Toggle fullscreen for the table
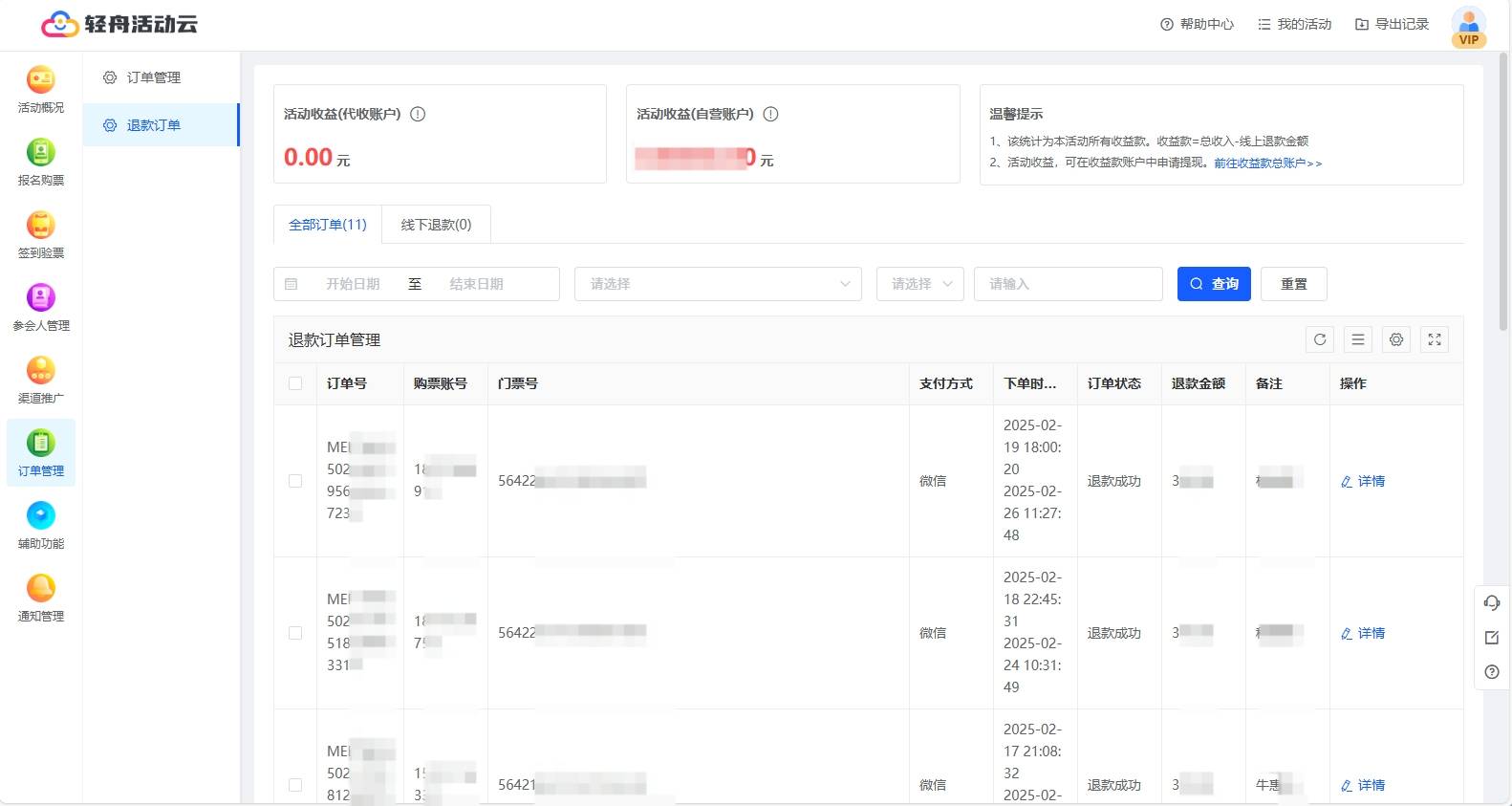Viewport: 1512px width, 806px height. [1435, 339]
